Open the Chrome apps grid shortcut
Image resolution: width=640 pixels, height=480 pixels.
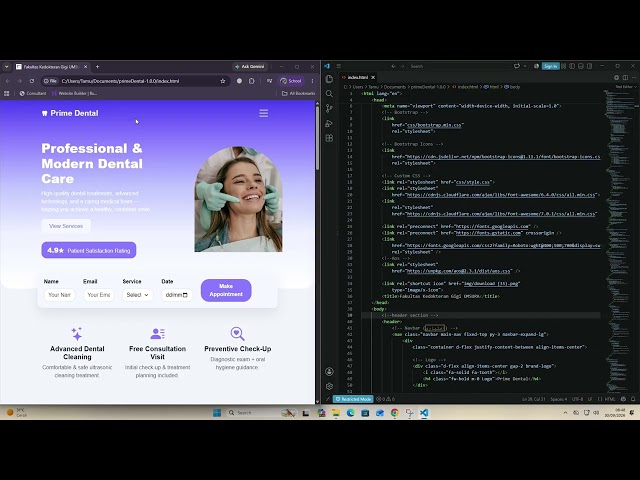click(x=7, y=93)
